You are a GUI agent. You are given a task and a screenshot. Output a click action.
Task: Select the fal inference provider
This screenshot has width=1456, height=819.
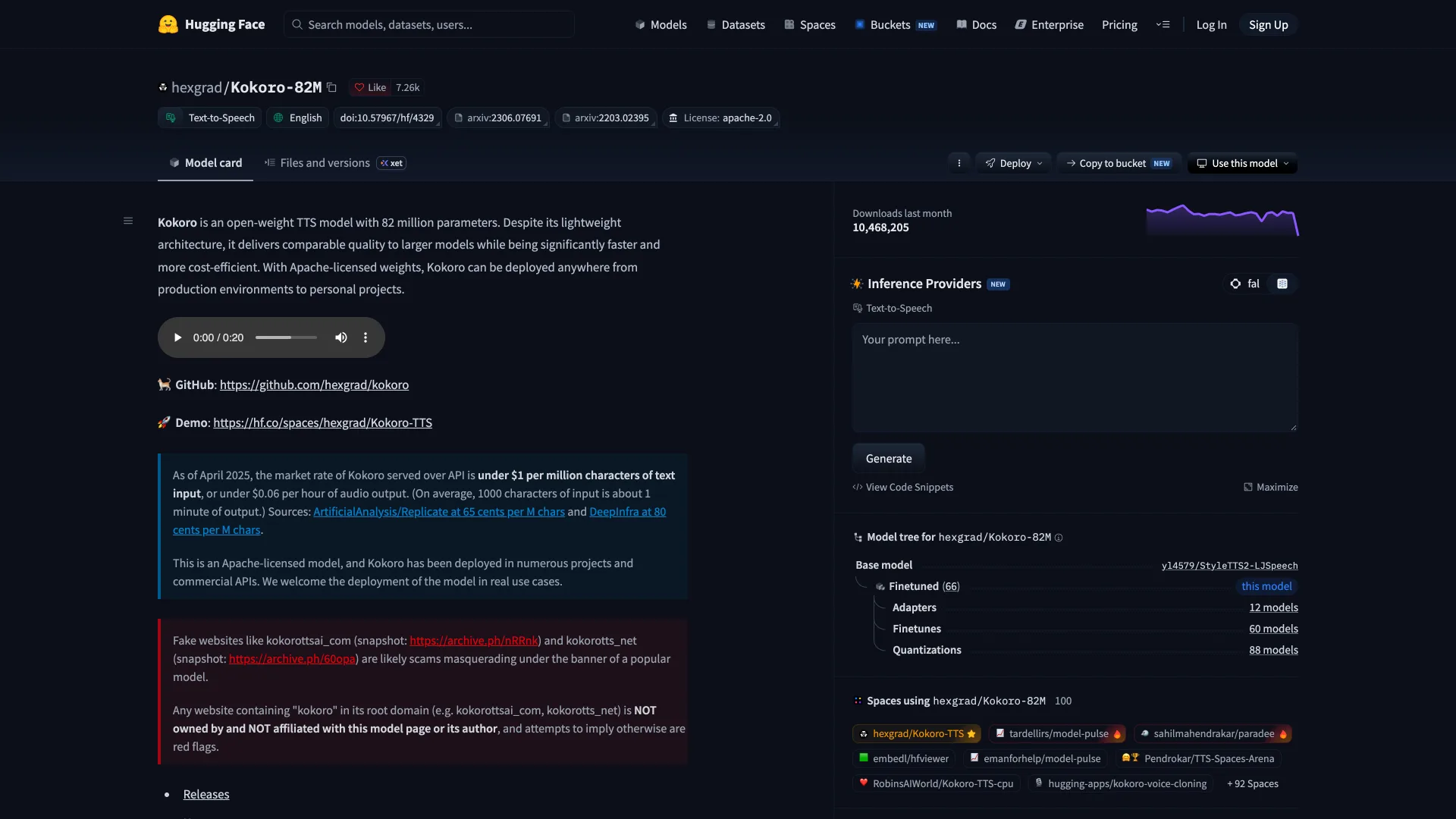pyautogui.click(x=1245, y=284)
